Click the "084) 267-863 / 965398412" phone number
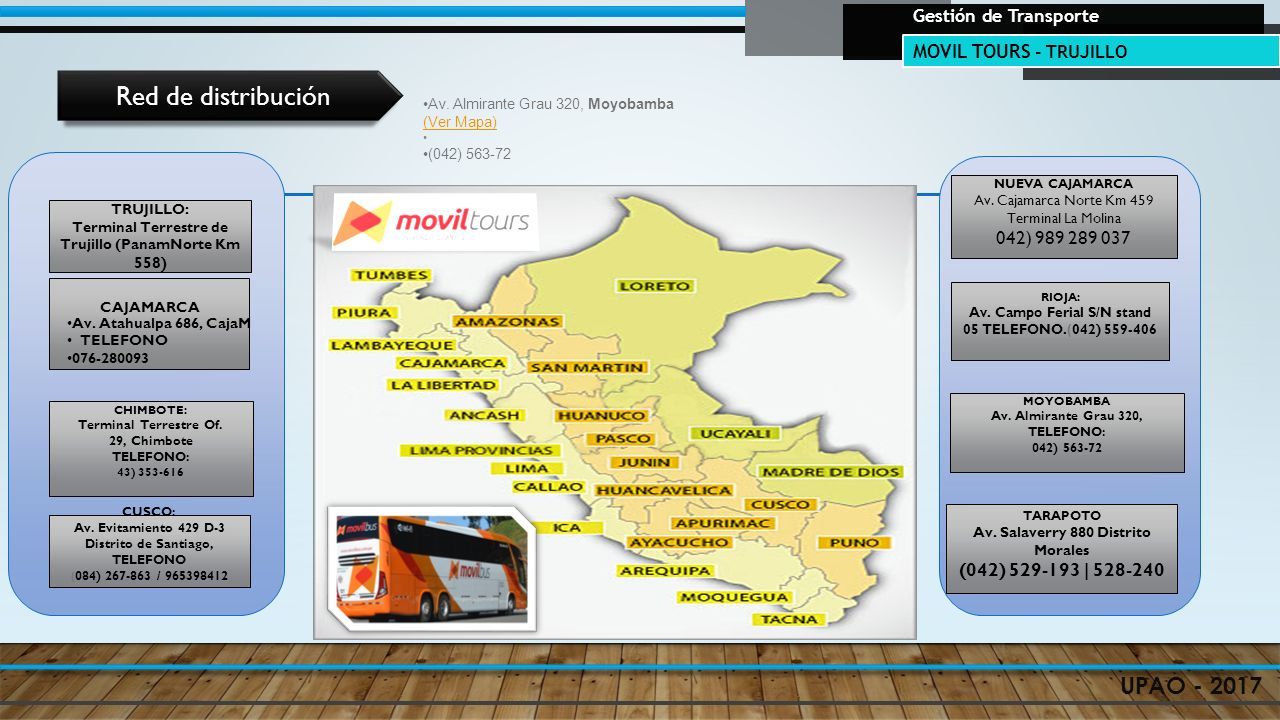The width and height of the screenshot is (1280, 720). click(x=151, y=576)
